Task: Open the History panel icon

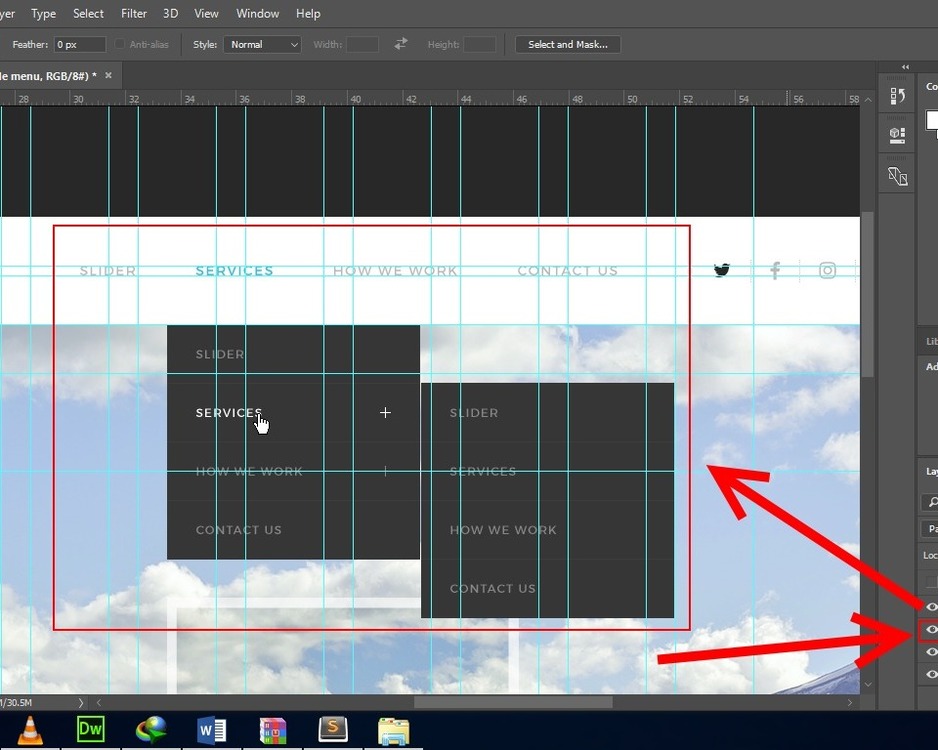Action: pos(897,96)
